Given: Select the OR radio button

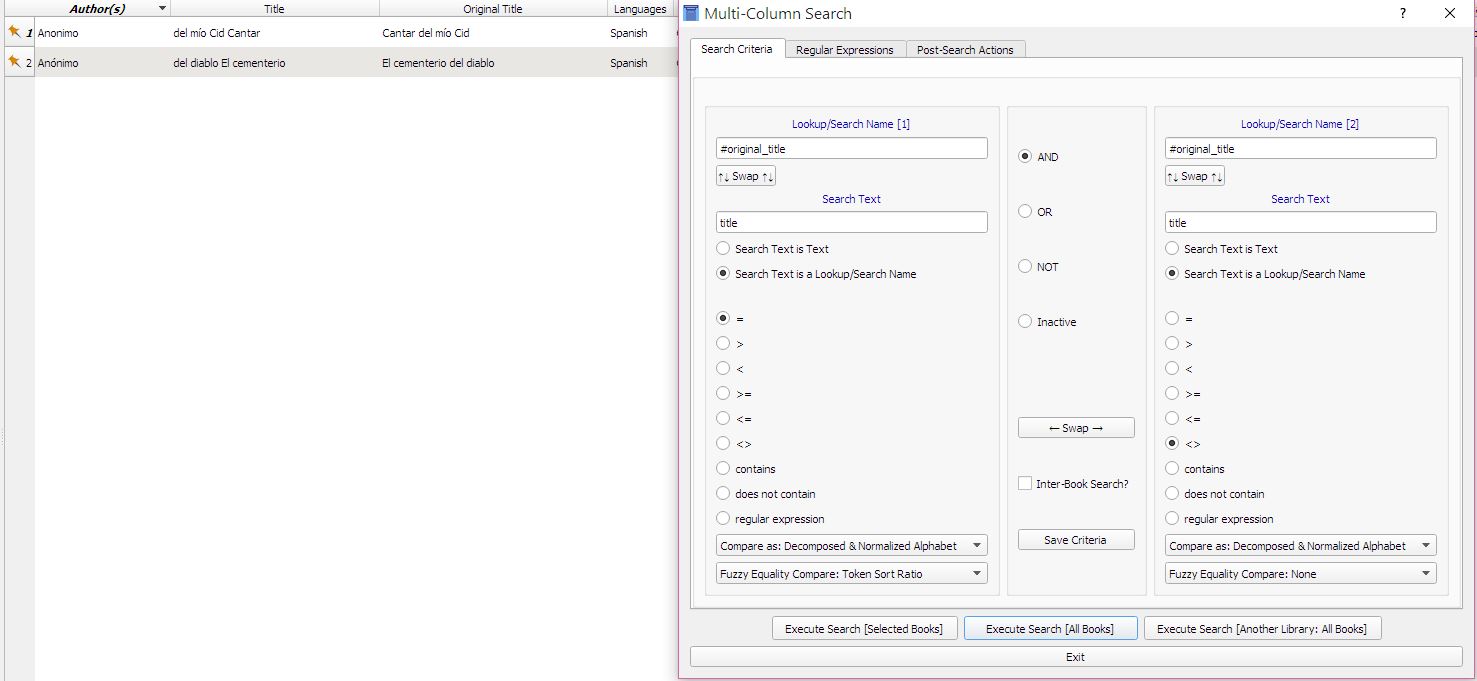Looking at the screenshot, I should click(x=1025, y=212).
